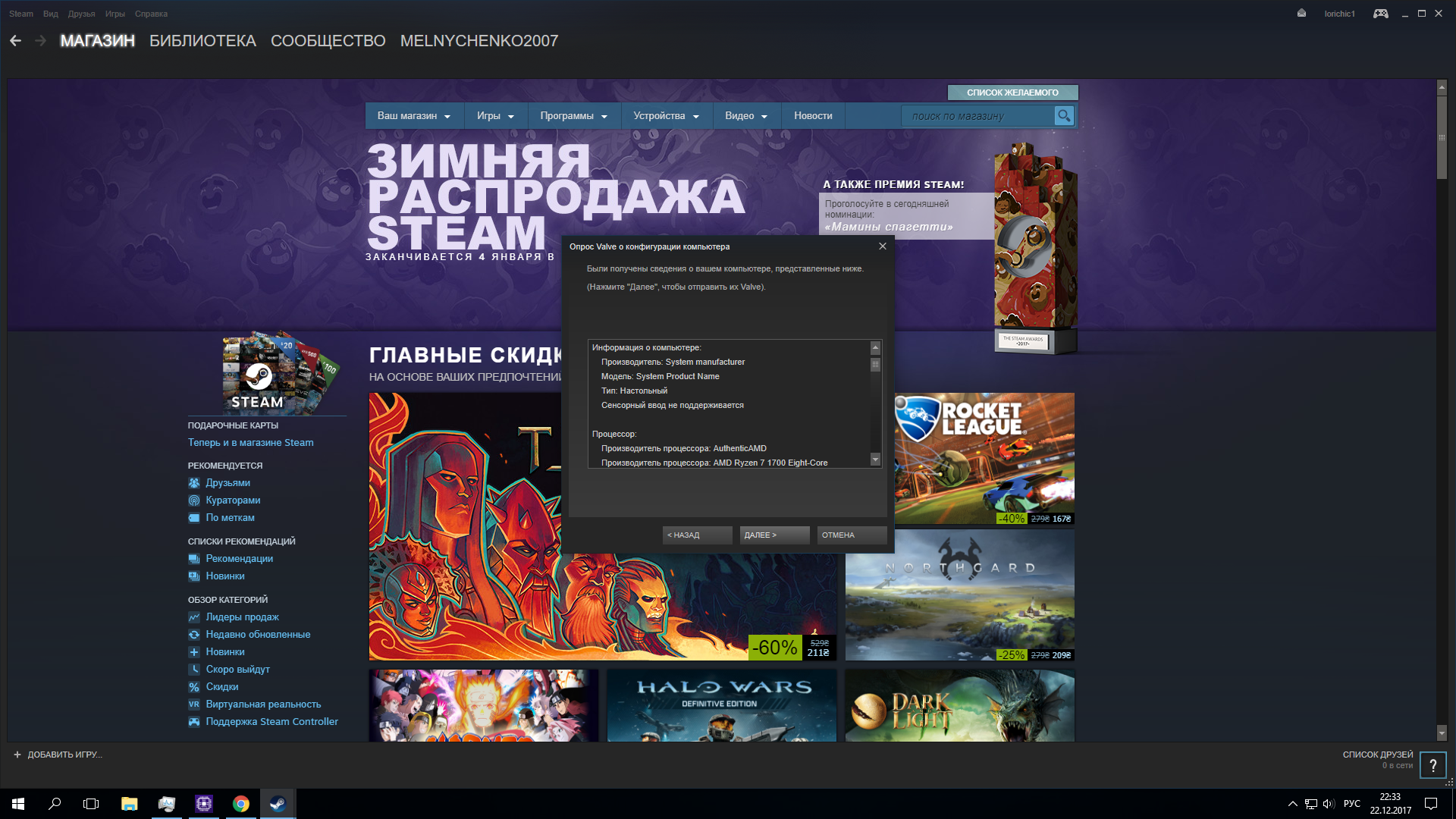Open the Steam Controller support category
Screen dimensions: 1456x819
271,722
